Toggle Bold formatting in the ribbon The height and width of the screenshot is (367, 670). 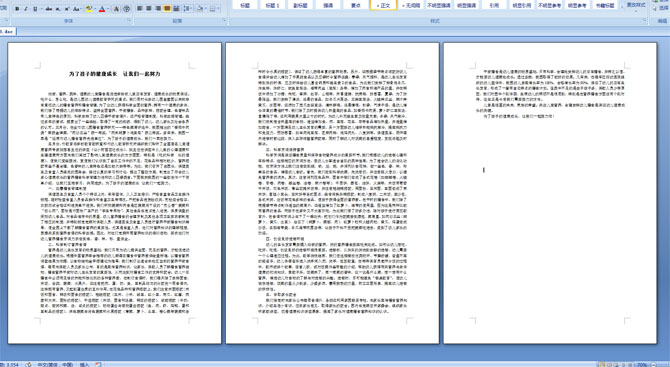click(x=17, y=9)
